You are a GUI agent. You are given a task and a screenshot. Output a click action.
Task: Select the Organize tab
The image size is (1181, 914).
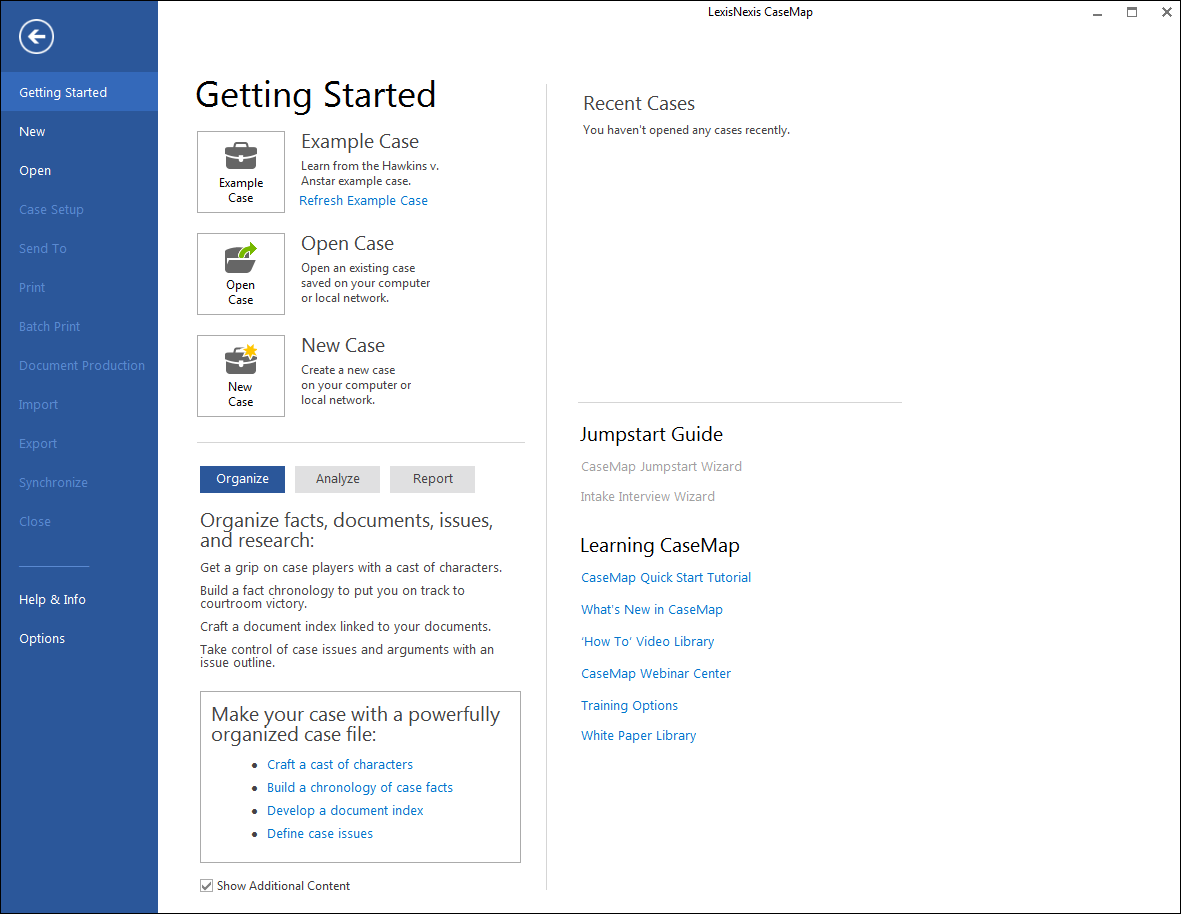click(x=242, y=479)
